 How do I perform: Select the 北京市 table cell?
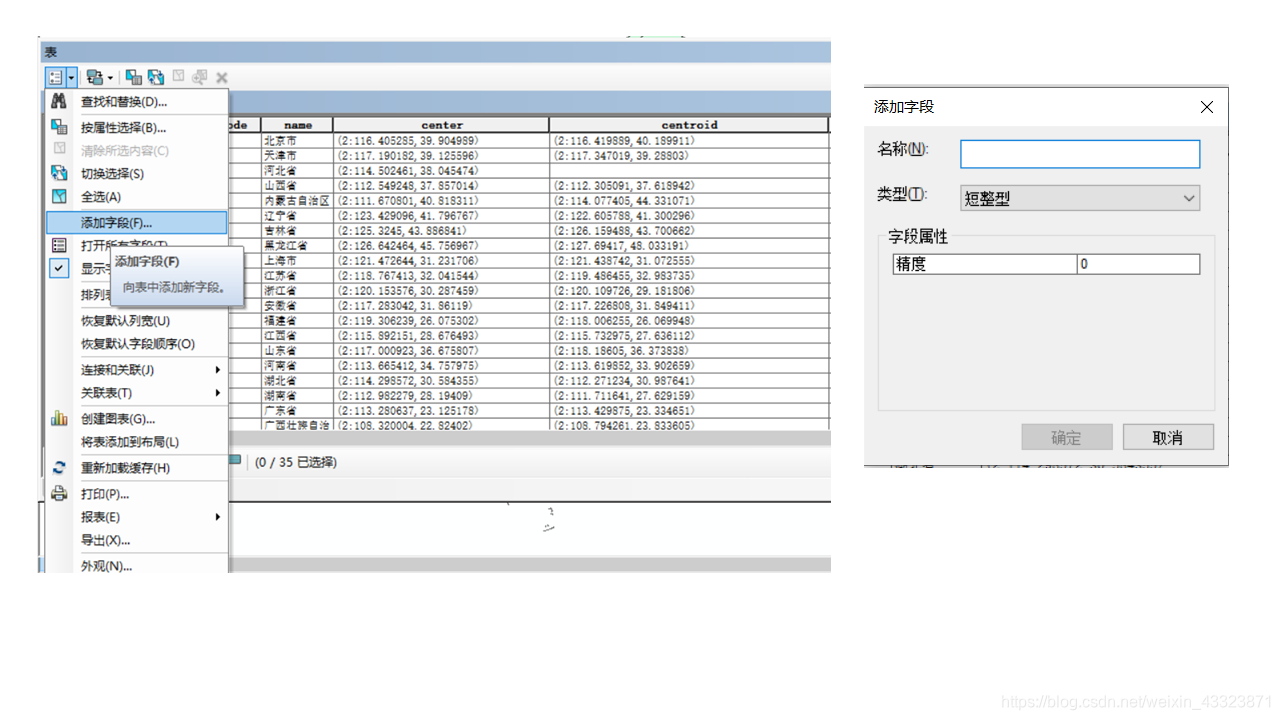point(297,140)
